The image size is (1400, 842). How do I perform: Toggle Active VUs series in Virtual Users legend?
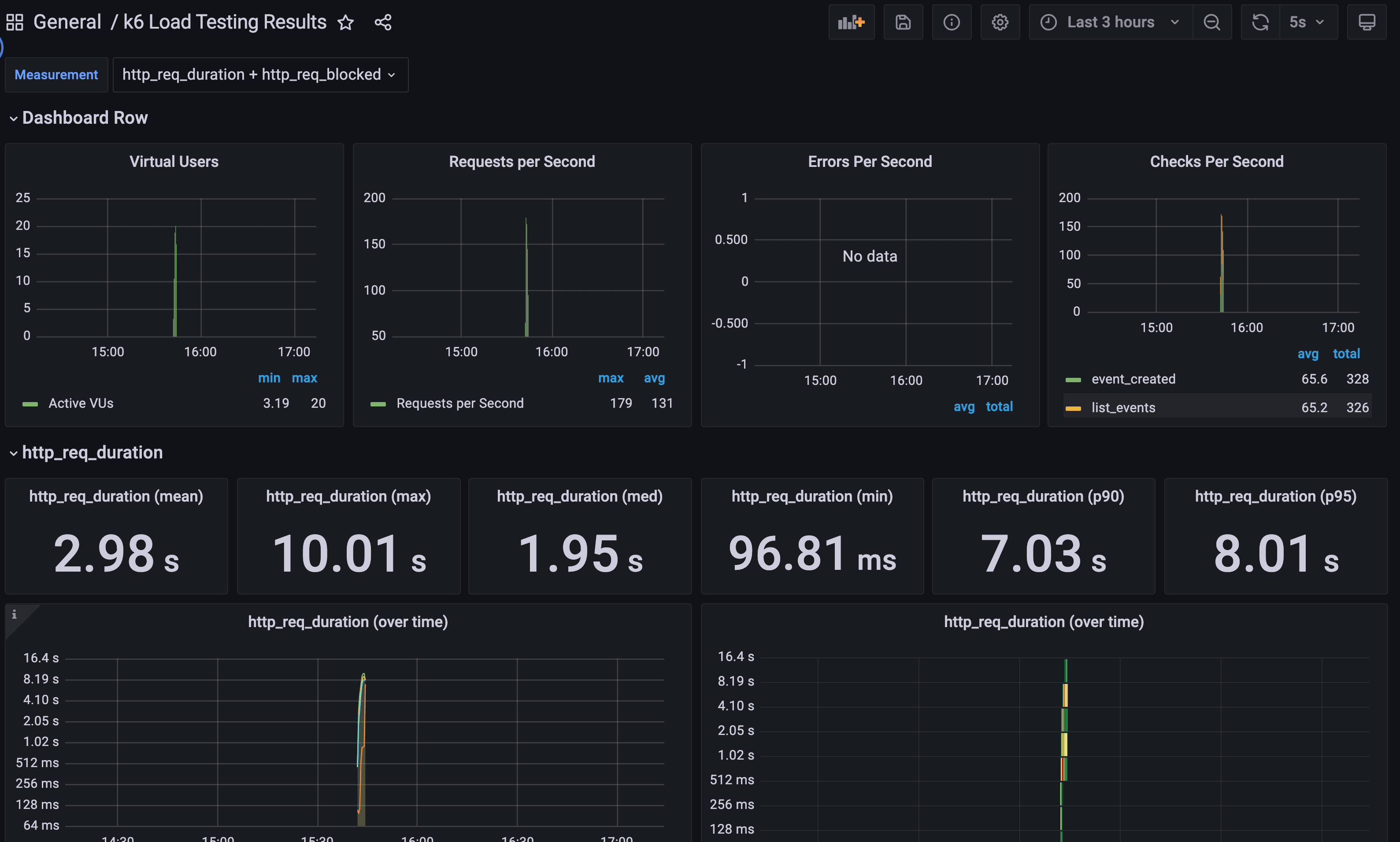(81, 403)
